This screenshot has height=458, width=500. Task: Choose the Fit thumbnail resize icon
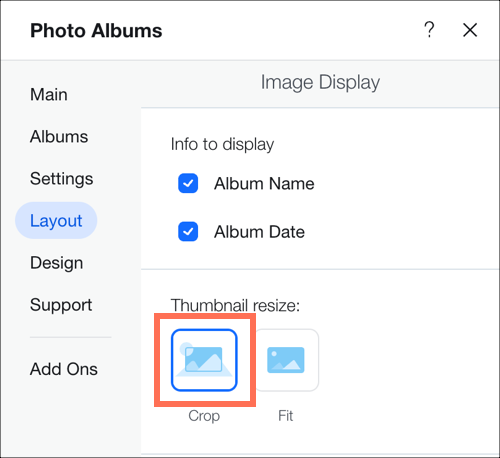click(286, 360)
